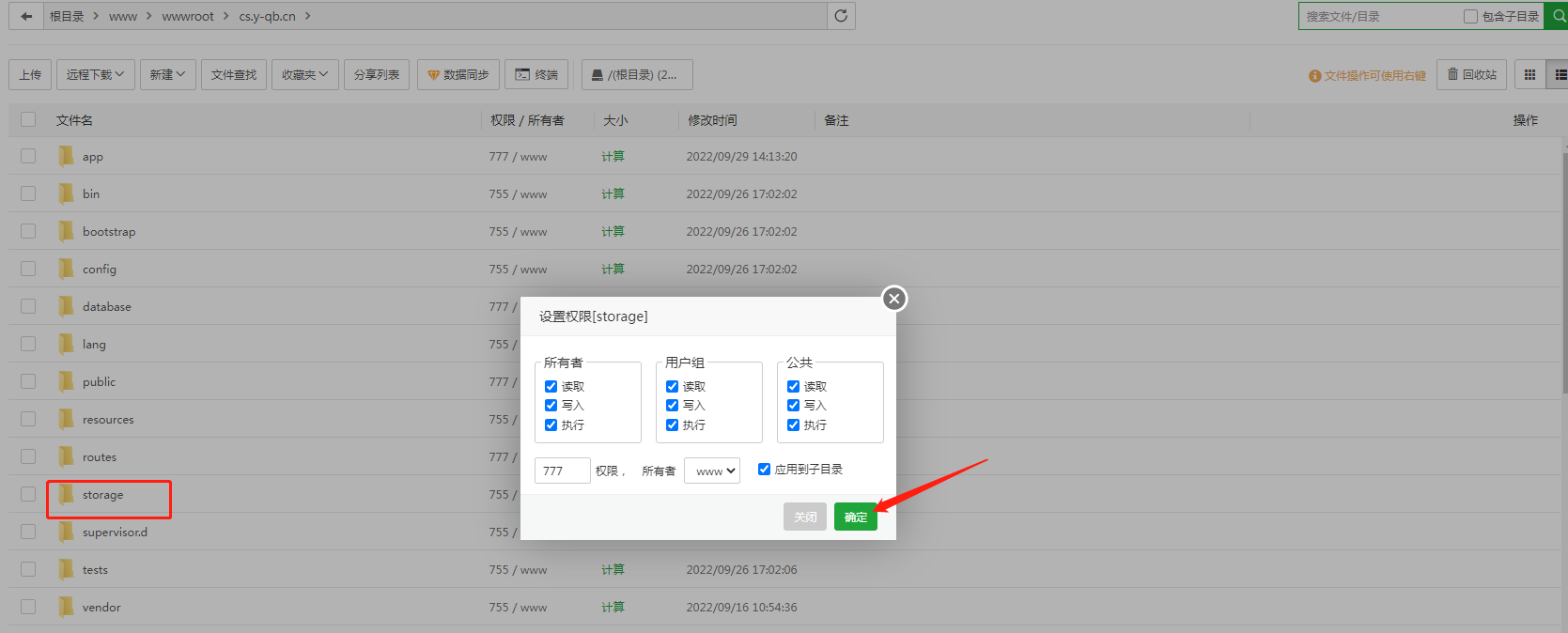1568x633 pixels.
Task: Click cs.y-qb.cn in breadcrumb path
Action: pos(268,16)
